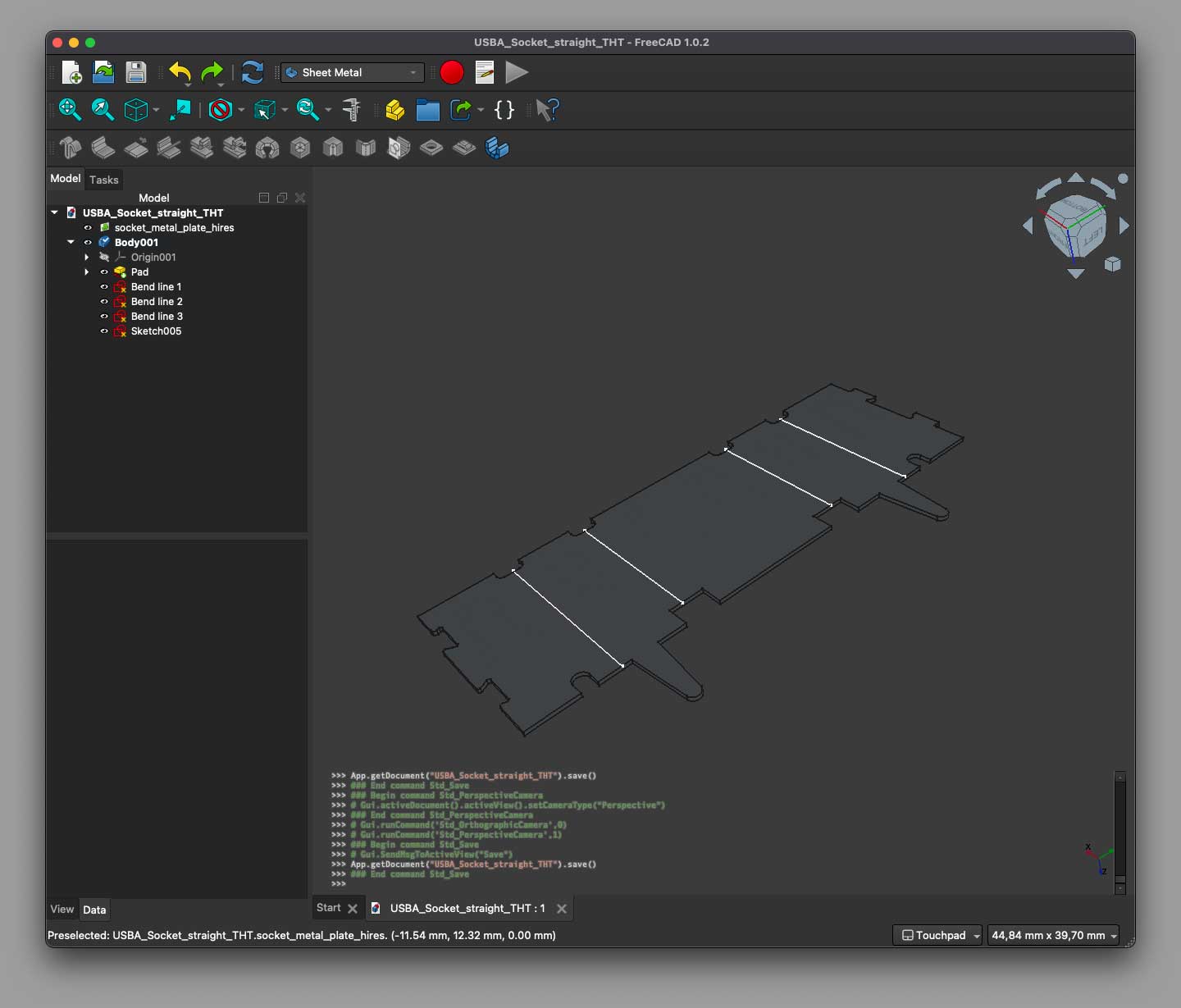
Task: Open the Touchpad navigation style dropdown
Action: (937, 935)
